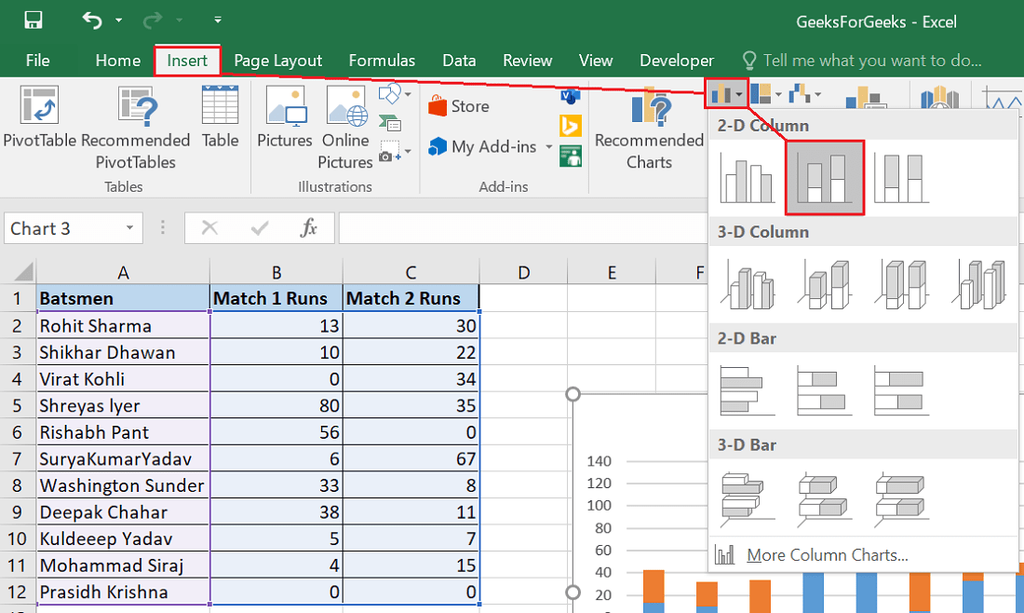Pick the 3-D 100% Stacked Column chart

coord(902,284)
